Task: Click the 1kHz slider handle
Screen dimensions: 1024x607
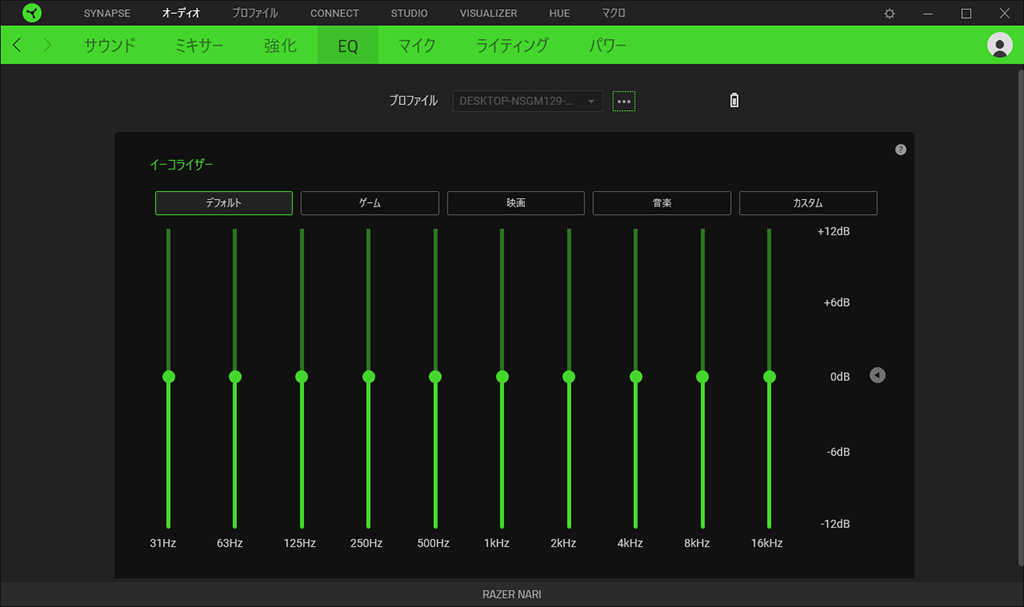Action: tap(502, 377)
